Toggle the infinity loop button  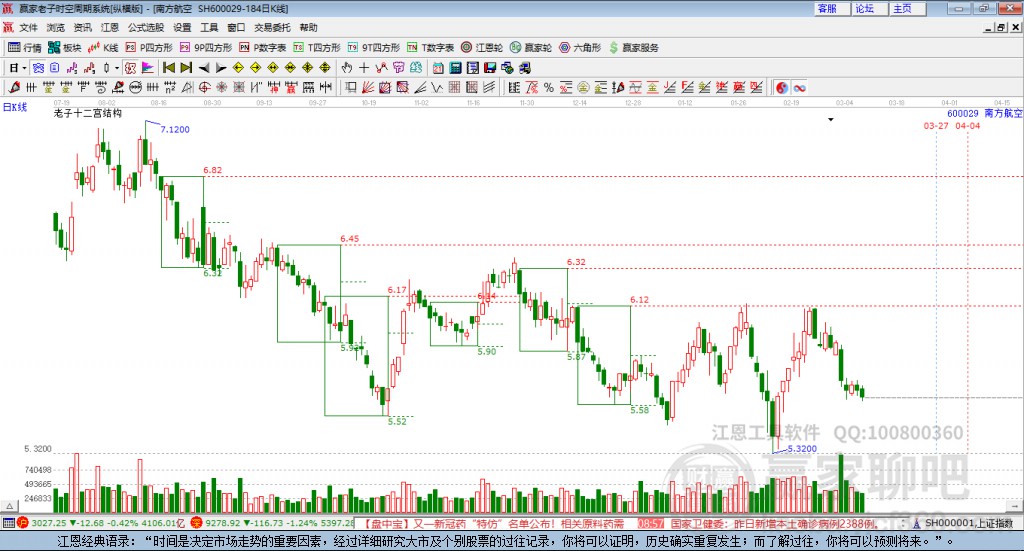[x=799, y=87]
